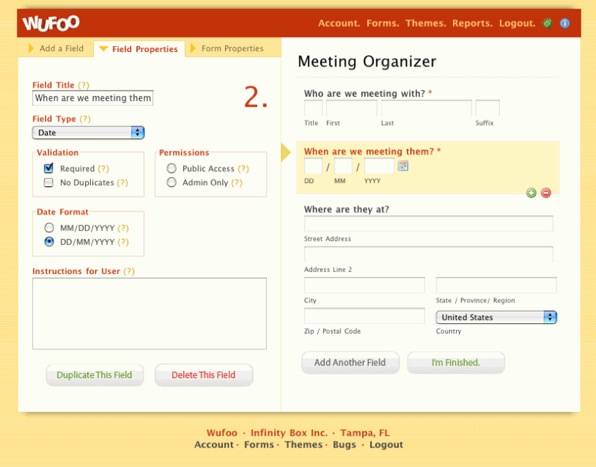Click help (?) beside DD/MM/YYYY
The image size is (596, 467).
(x=123, y=242)
